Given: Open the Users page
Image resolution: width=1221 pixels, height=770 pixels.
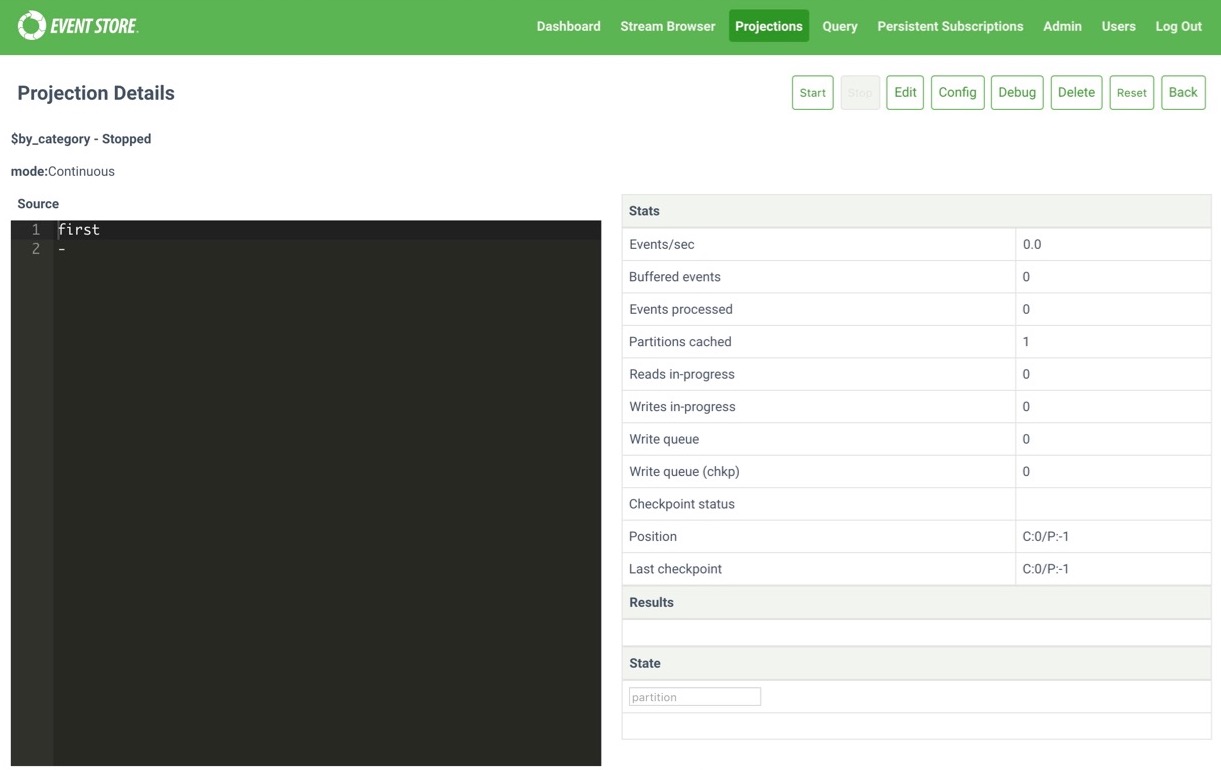Looking at the screenshot, I should point(1118,26).
